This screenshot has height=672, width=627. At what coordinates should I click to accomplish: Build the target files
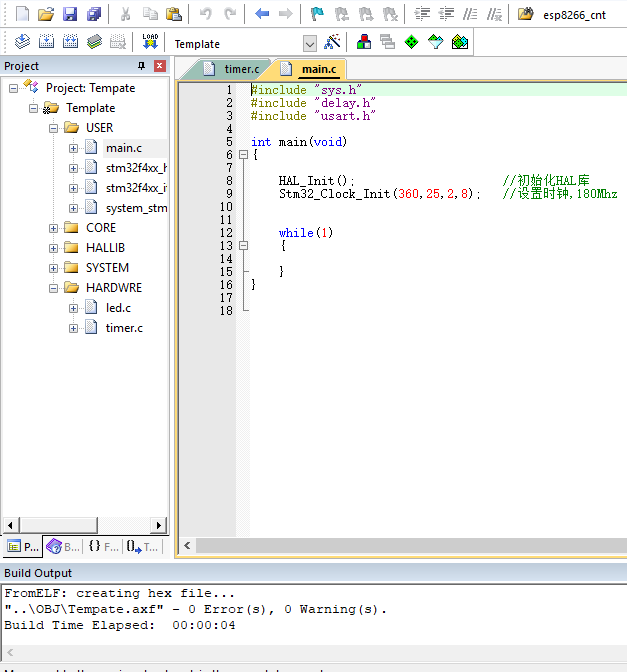tap(46, 42)
